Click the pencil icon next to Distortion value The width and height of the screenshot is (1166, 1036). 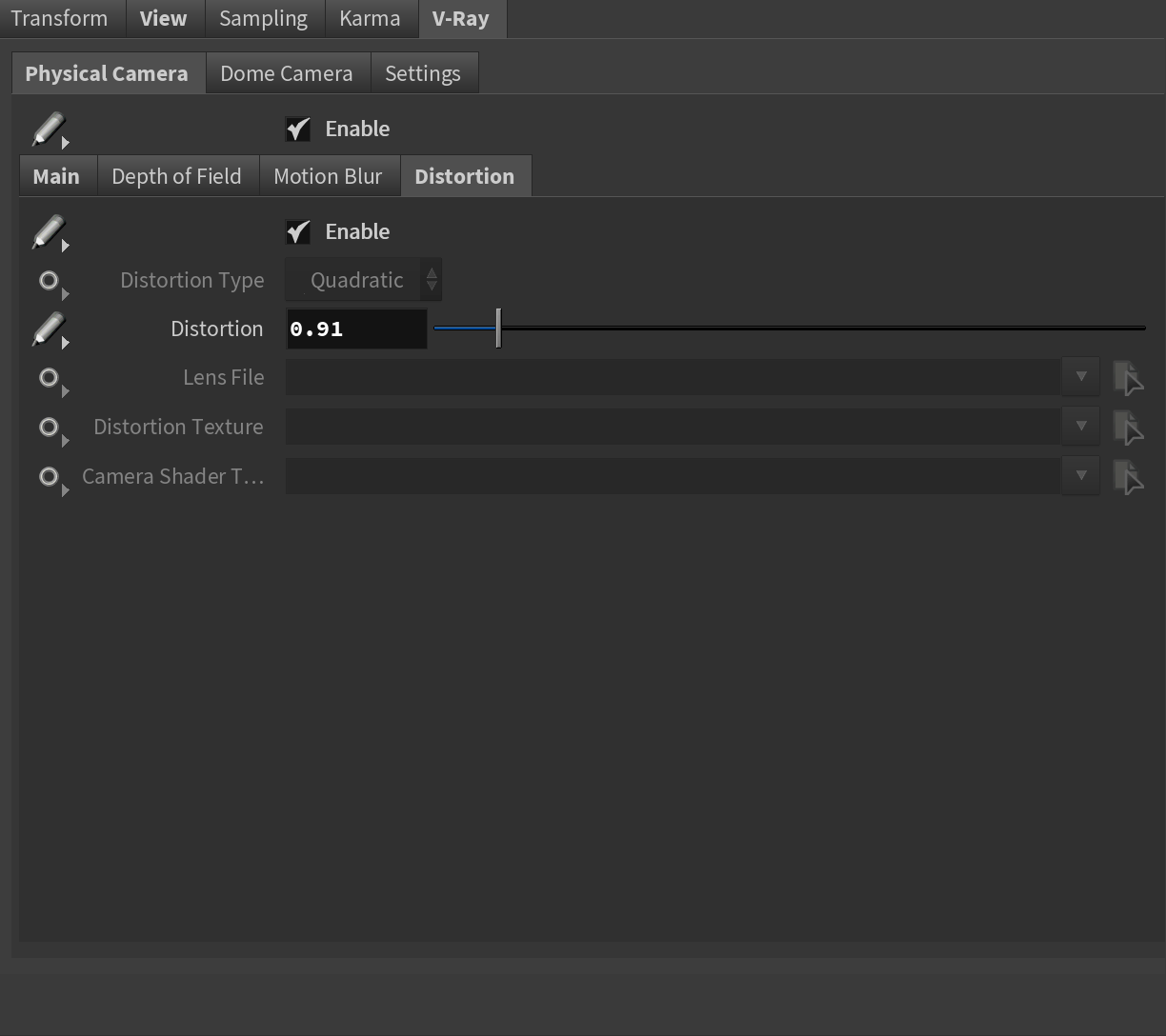point(48,329)
